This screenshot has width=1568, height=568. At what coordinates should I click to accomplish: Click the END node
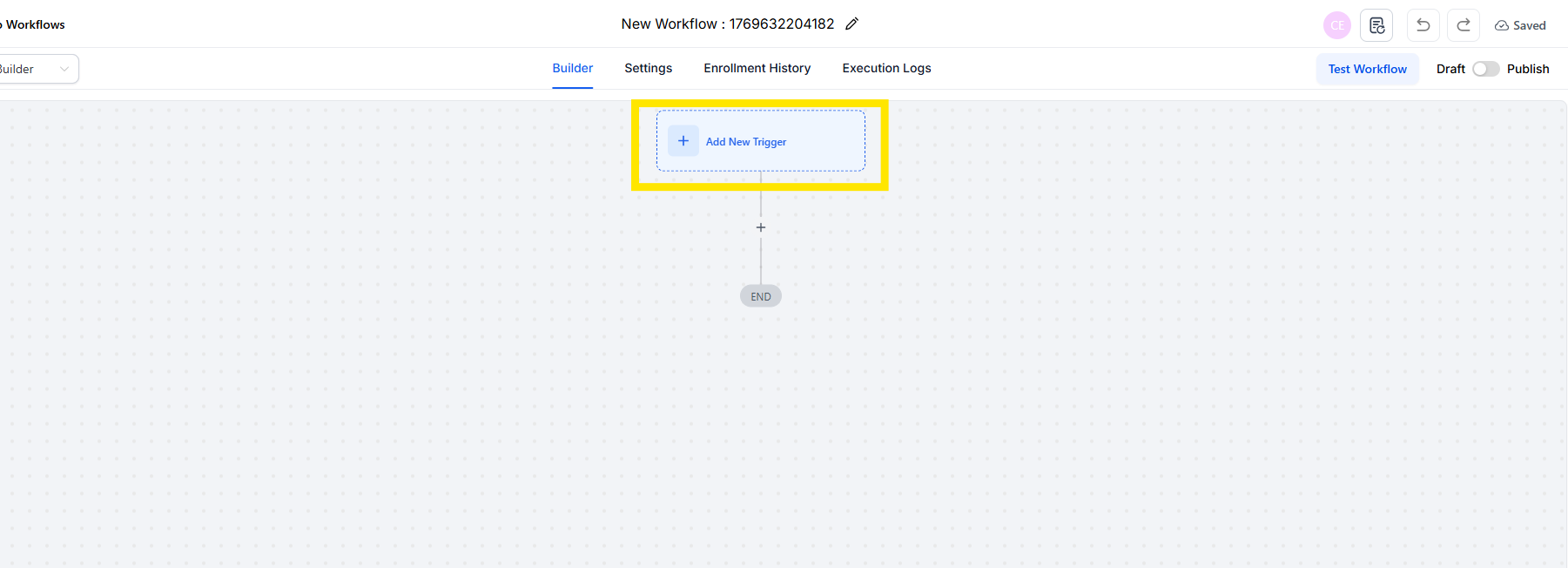tap(761, 296)
